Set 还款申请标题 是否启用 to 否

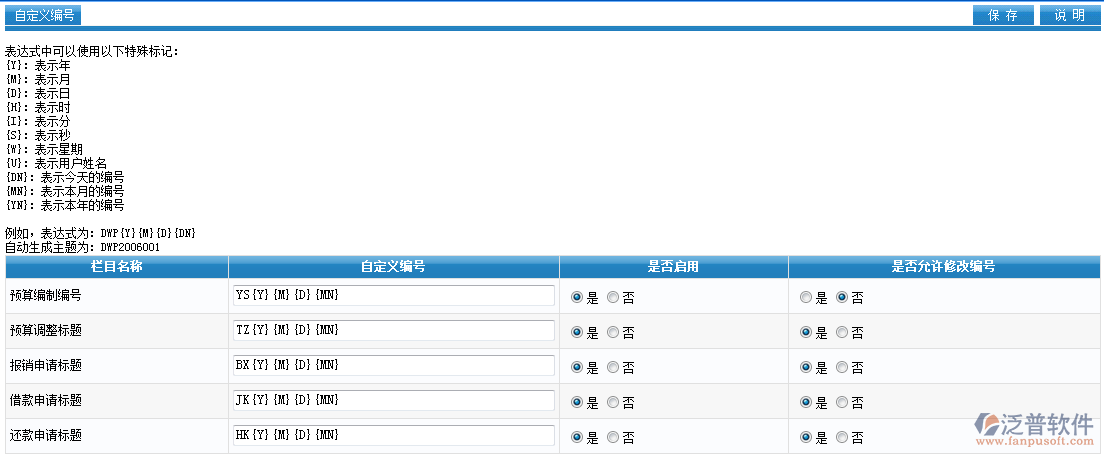pos(613,437)
